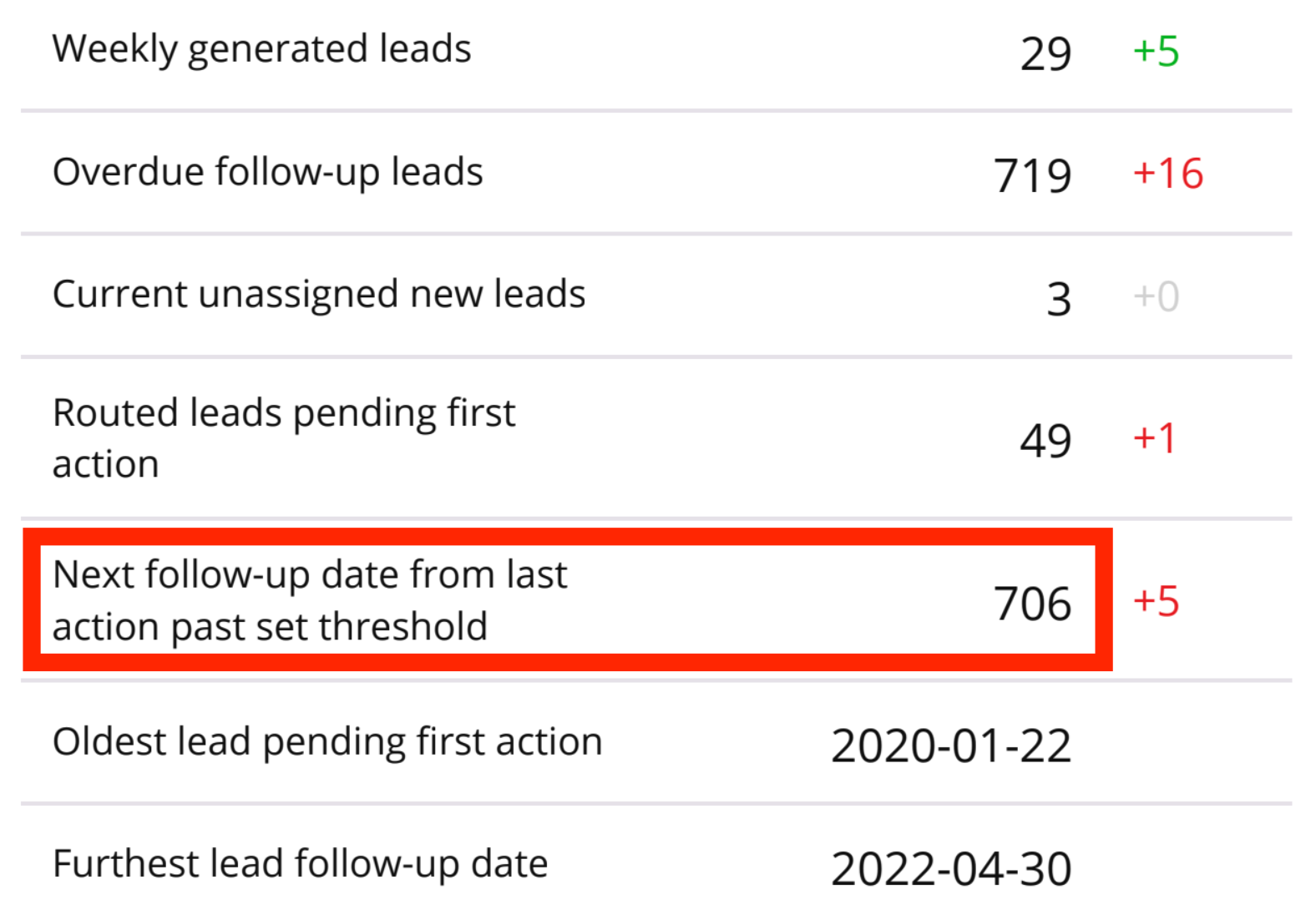The width and height of the screenshot is (1316, 920).
Task: Click the unassigned new leads value 3
Action: (1059, 299)
